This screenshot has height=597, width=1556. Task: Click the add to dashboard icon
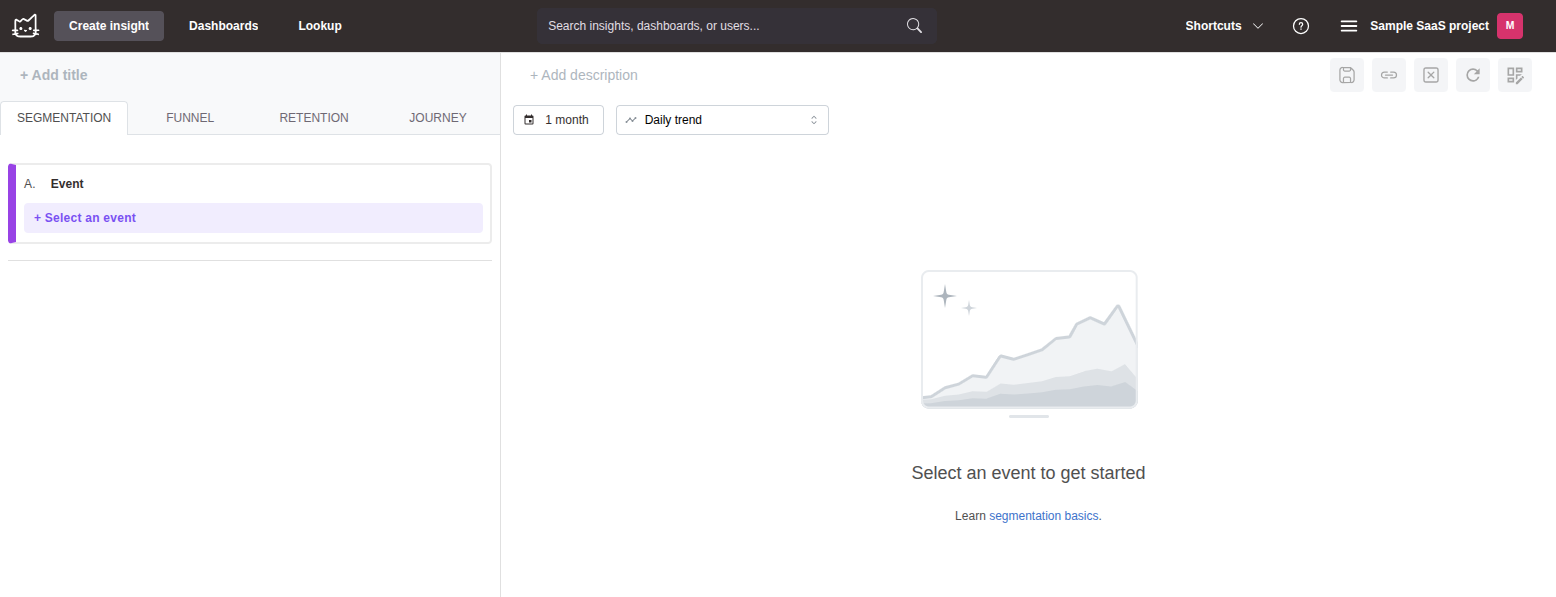click(x=1515, y=75)
